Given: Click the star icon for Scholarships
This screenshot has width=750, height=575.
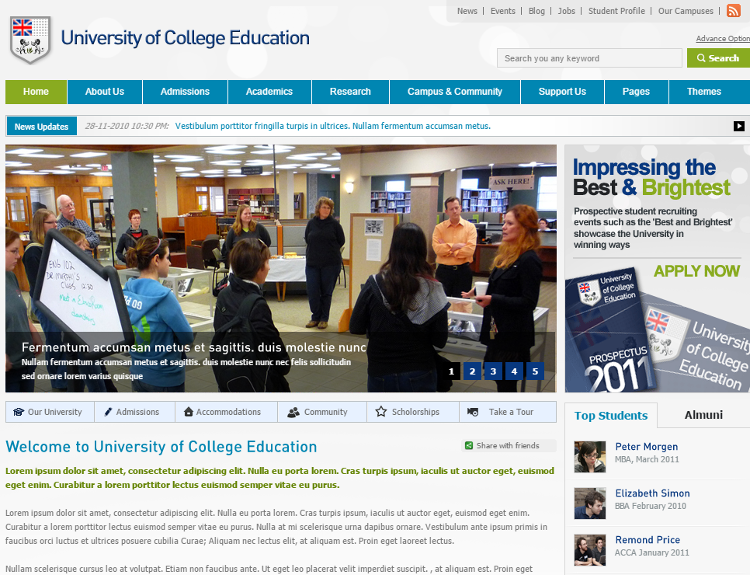Looking at the screenshot, I should (x=381, y=411).
